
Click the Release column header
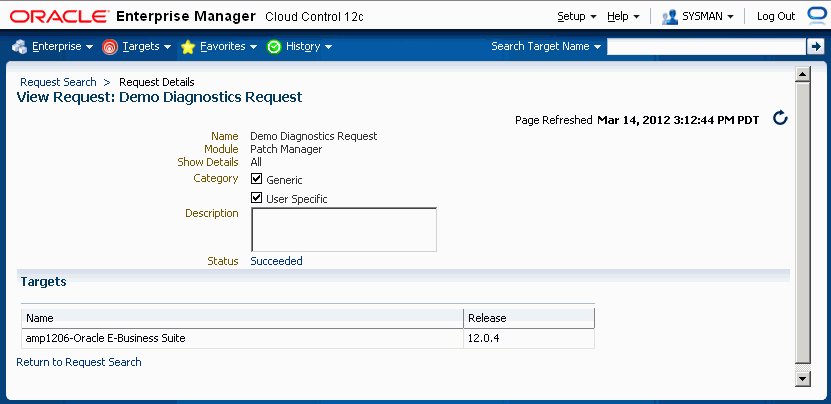(529, 318)
